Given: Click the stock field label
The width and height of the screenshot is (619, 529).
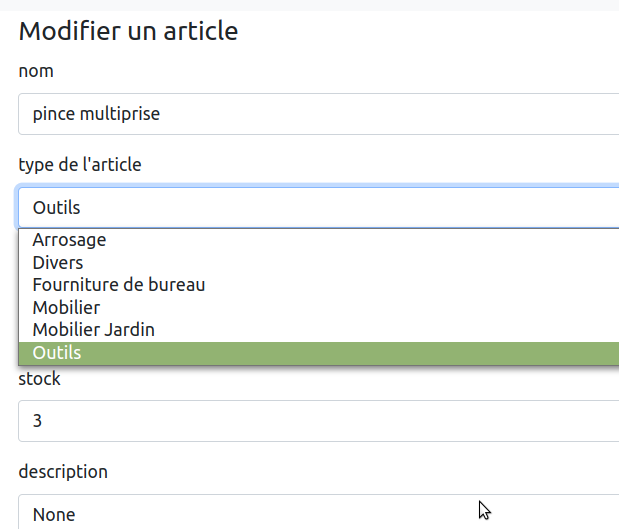Looking at the screenshot, I should click(40, 379).
